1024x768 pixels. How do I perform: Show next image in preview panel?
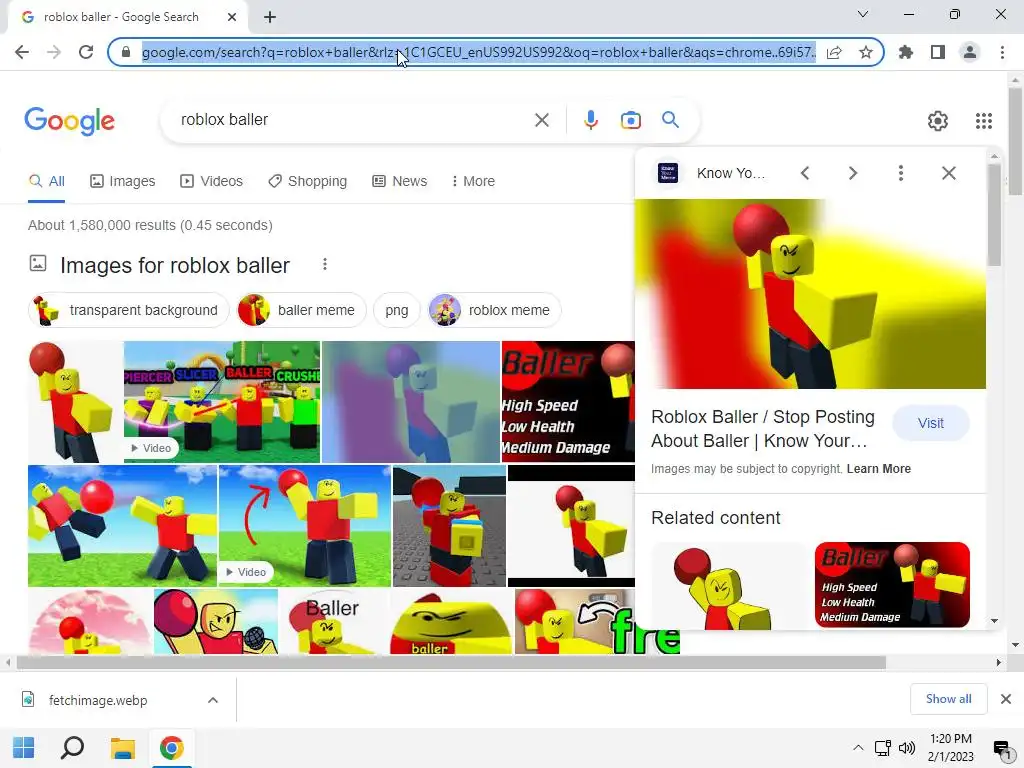[852, 173]
